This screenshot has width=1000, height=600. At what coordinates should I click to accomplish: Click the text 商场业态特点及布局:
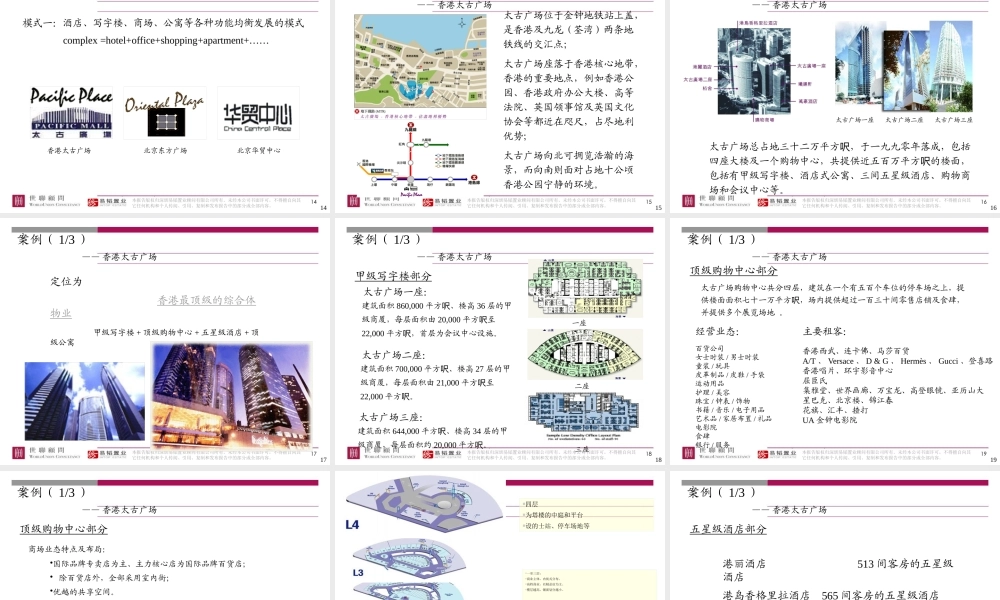tap(66, 549)
